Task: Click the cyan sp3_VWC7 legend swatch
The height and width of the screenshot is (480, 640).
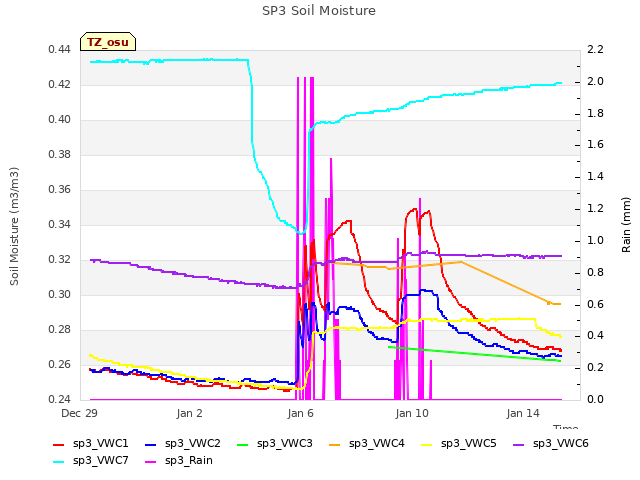Action: pyautogui.click(x=59, y=462)
